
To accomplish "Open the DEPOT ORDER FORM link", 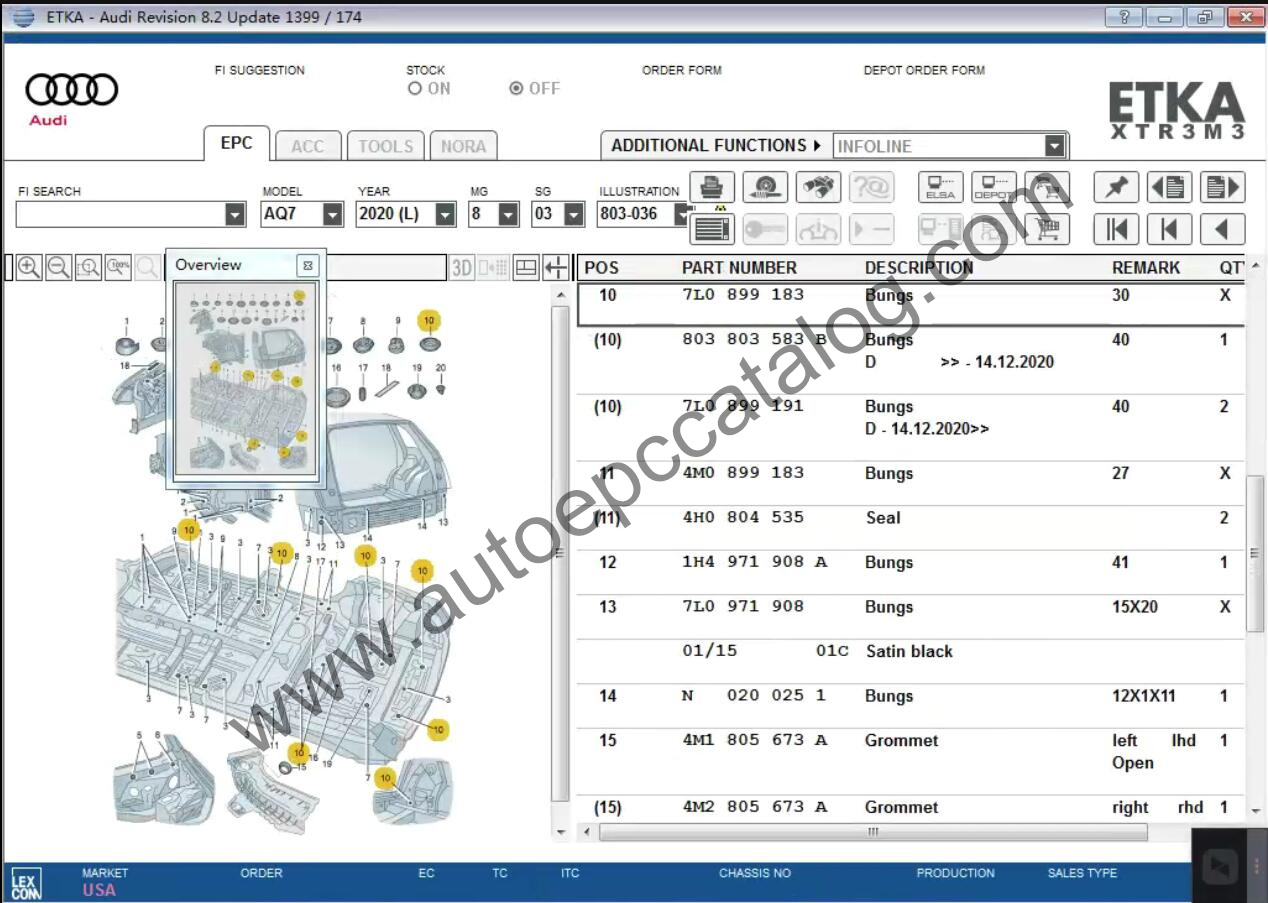I will tap(924, 70).
